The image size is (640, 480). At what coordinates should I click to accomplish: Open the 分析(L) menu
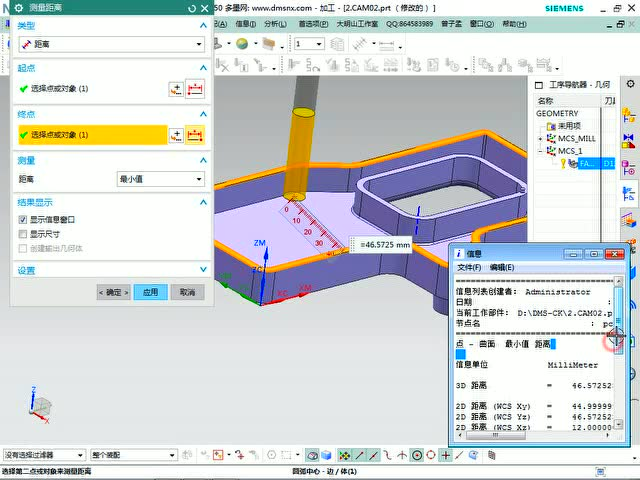(x=275, y=24)
